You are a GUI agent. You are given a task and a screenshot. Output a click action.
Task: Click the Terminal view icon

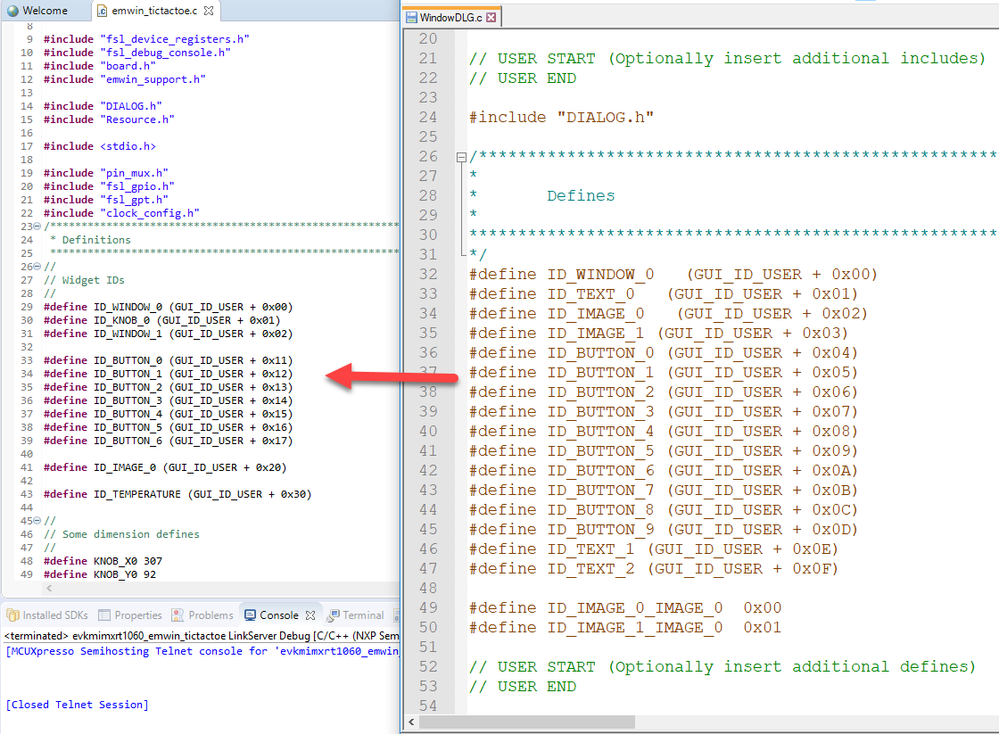333,615
